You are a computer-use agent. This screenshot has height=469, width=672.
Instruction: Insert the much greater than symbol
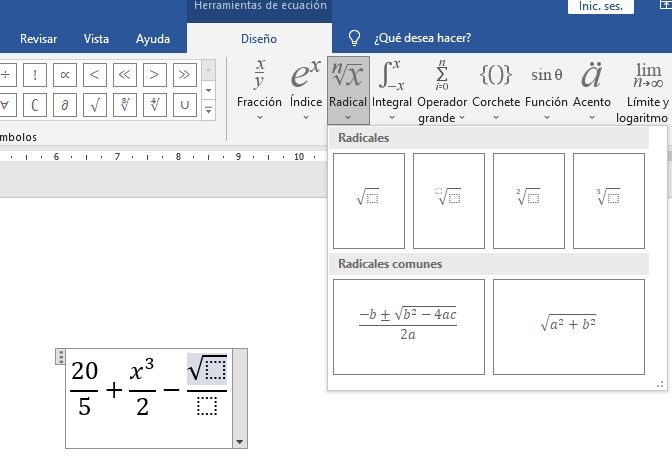tap(124, 74)
